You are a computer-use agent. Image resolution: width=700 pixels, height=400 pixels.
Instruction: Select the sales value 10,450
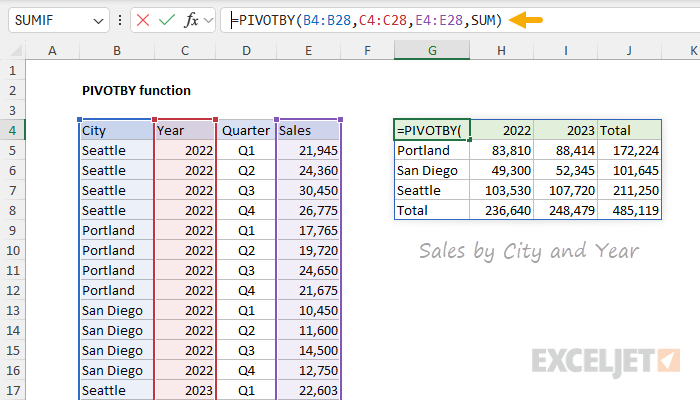click(308, 310)
